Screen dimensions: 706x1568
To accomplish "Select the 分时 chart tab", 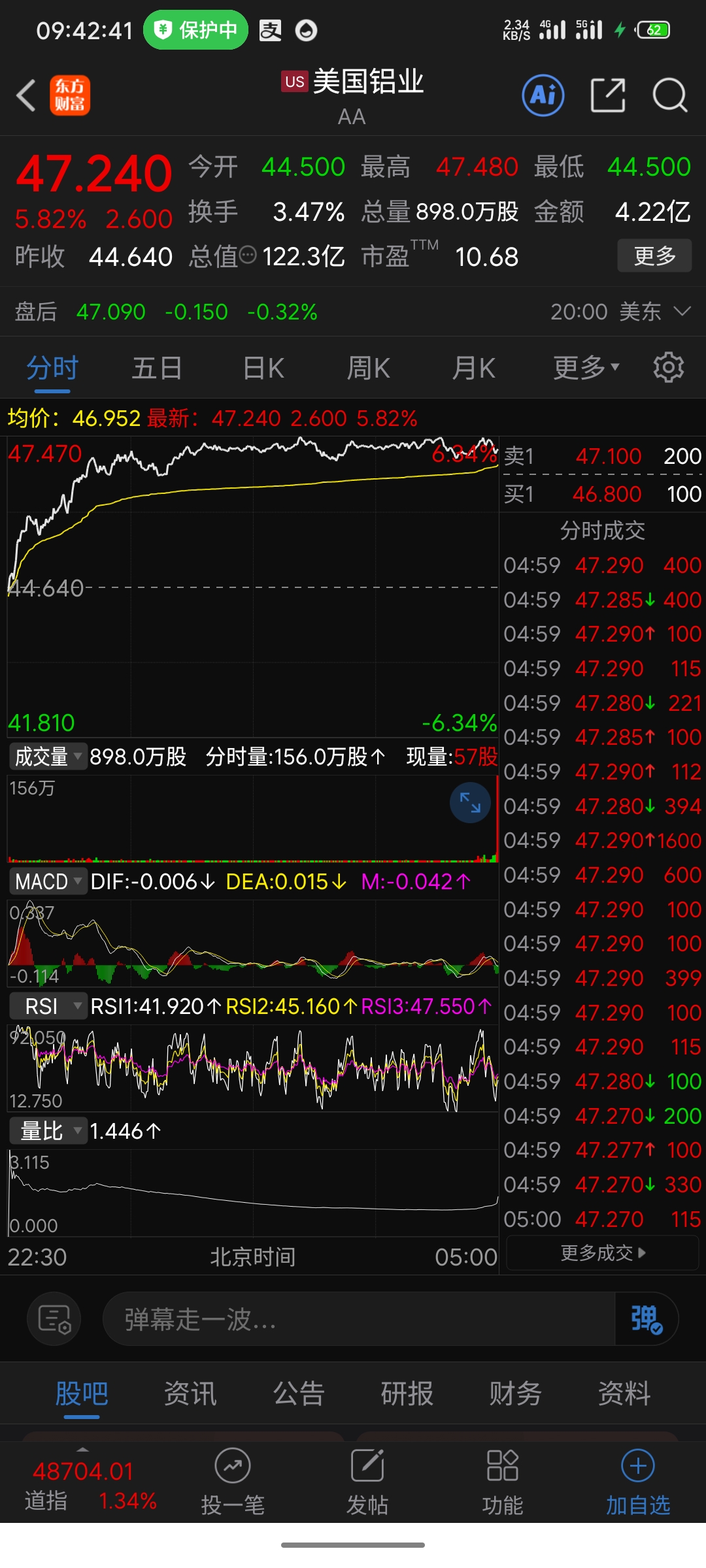I will [52, 368].
